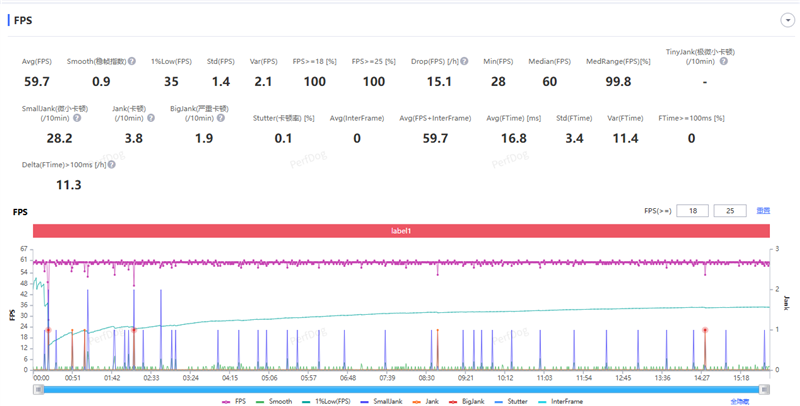The height and width of the screenshot is (406, 800).
Task: Toggle 1%Low(FPS) series in legend
Action: coord(328,400)
